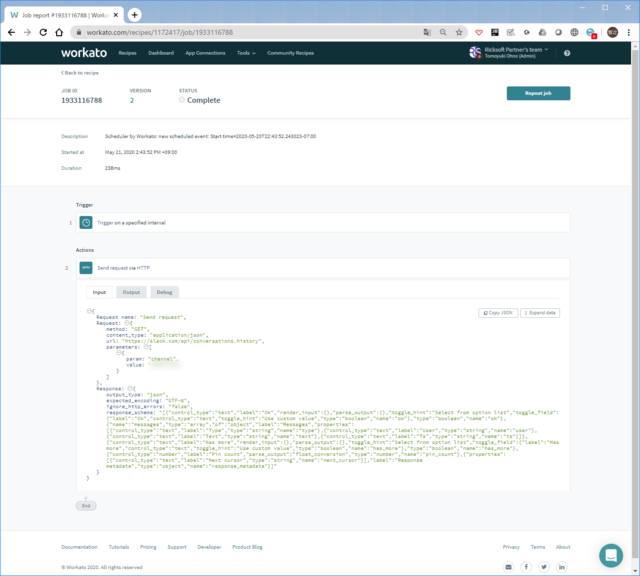The image size is (640, 576).
Task: Click the scheduler clock trigger icon
Action: coord(86,222)
